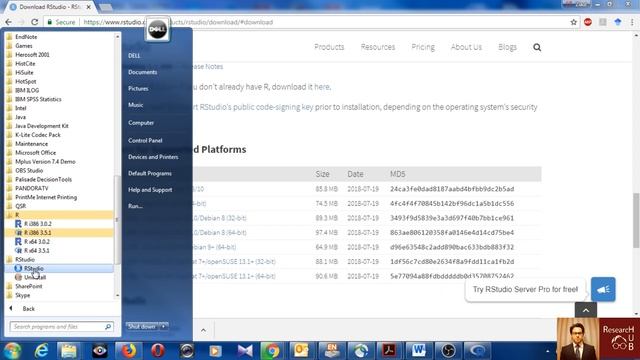Screen dimensions: 640x360
Task: Click the web page vertical scrollbar thumb
Action: click(636, 220)
